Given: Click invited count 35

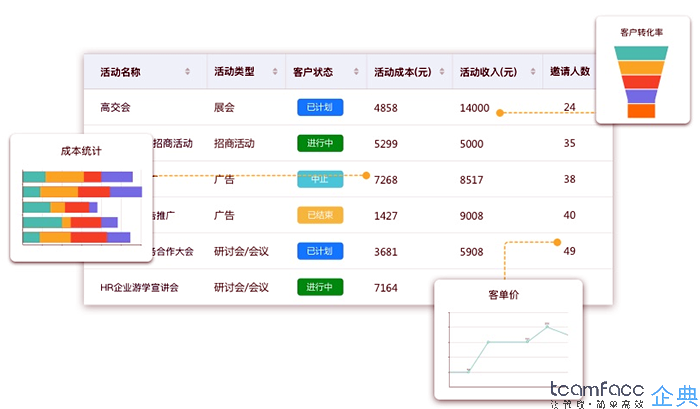Looking at the screenshot, I should [570, 143].
